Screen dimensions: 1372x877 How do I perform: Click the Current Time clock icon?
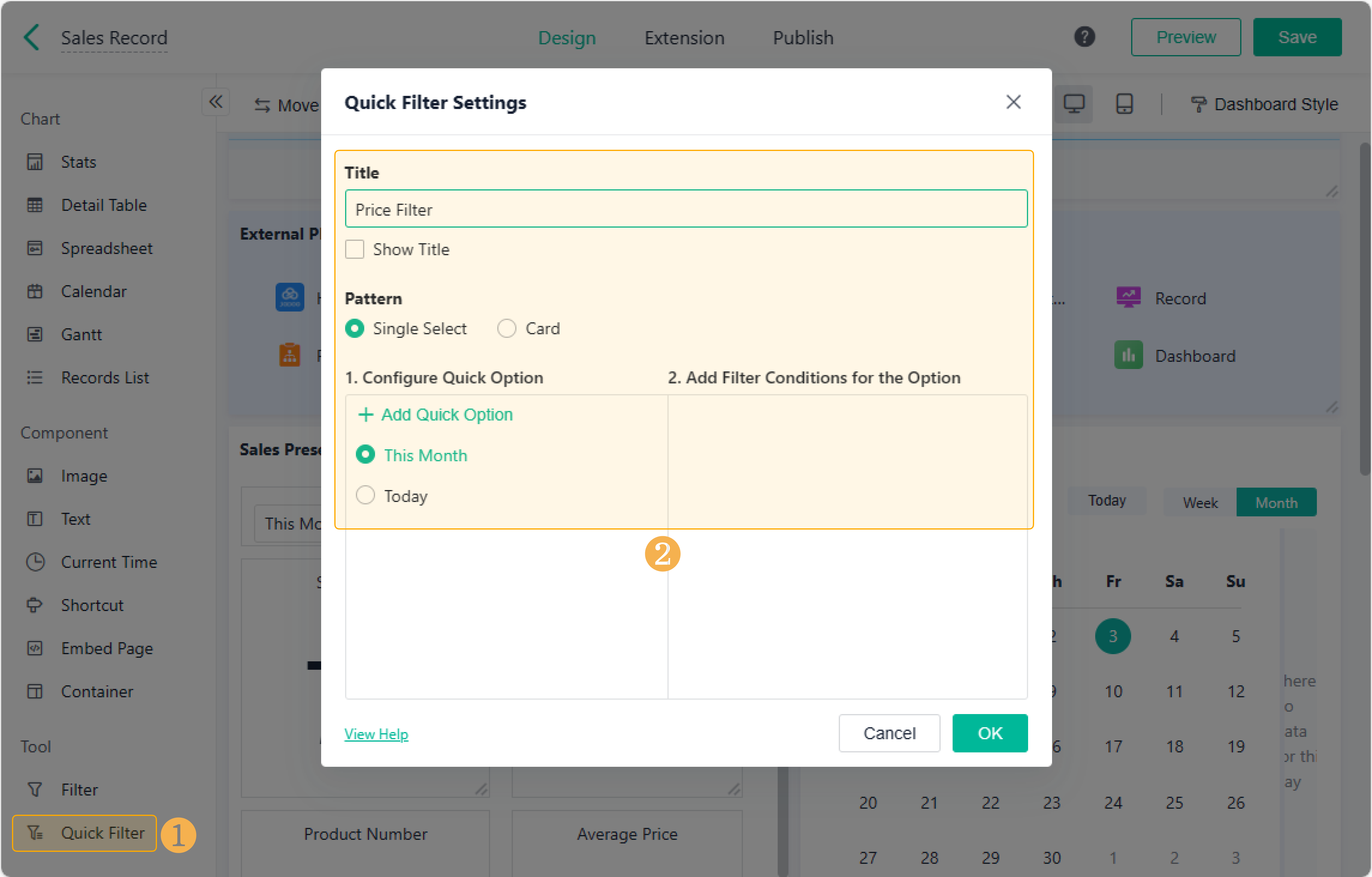point(35,562)
